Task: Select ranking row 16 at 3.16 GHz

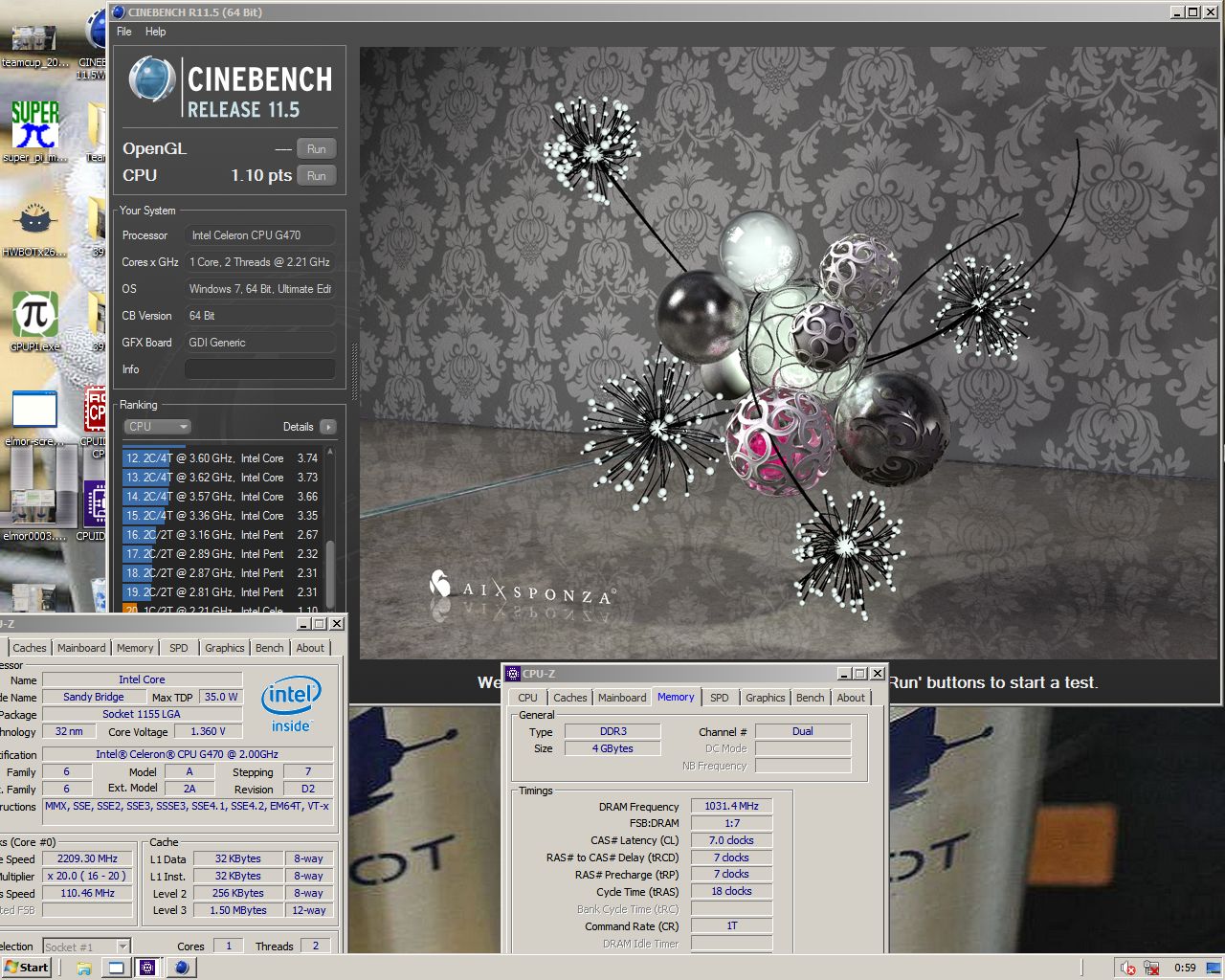Action: pos(222,535)
